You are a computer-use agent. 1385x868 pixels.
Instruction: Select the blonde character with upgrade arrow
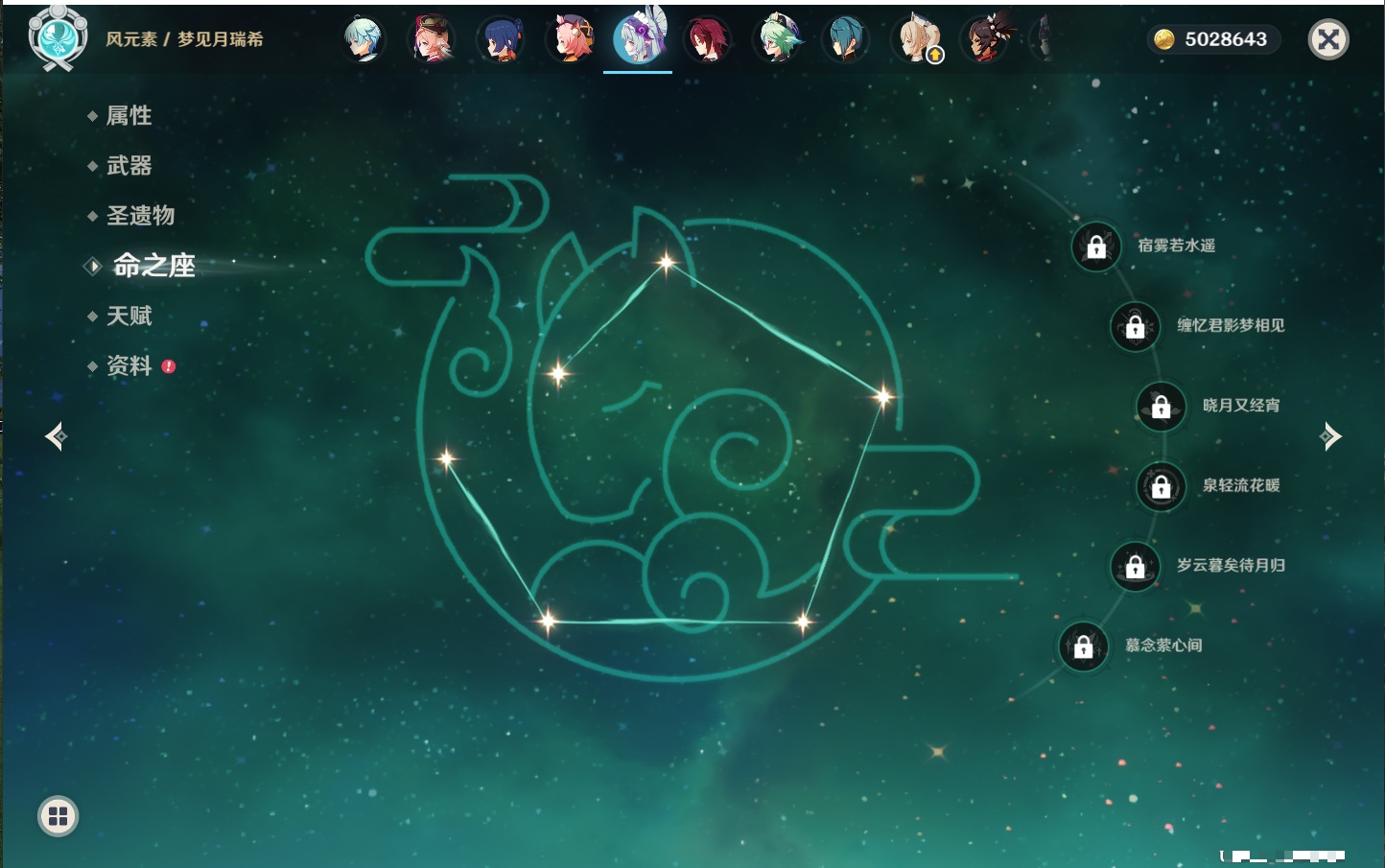click(917, 39)
